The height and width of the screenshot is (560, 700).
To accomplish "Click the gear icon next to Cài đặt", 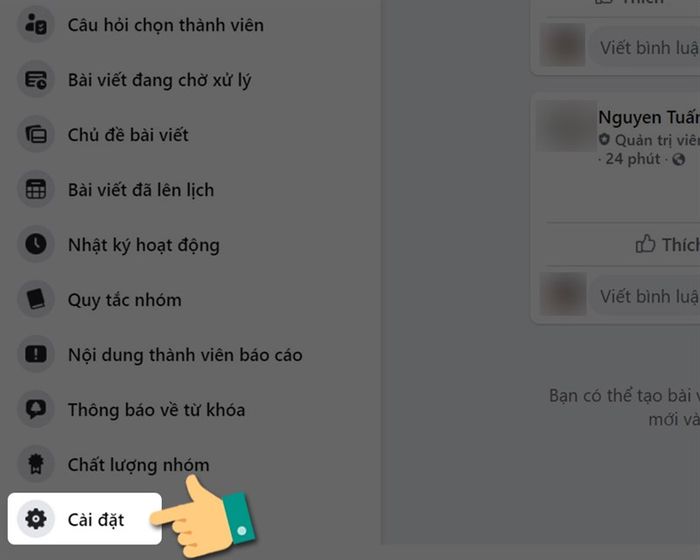I will 36,519.
